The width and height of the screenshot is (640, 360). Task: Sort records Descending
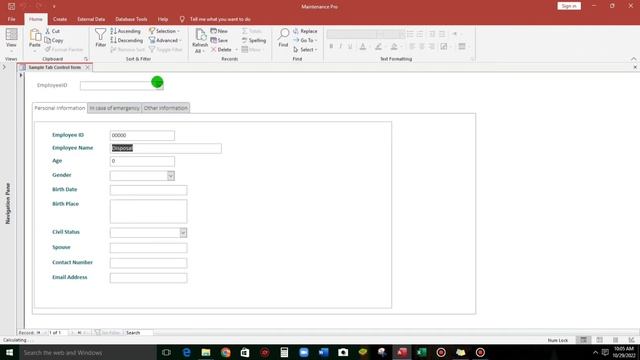click(127, 40)
